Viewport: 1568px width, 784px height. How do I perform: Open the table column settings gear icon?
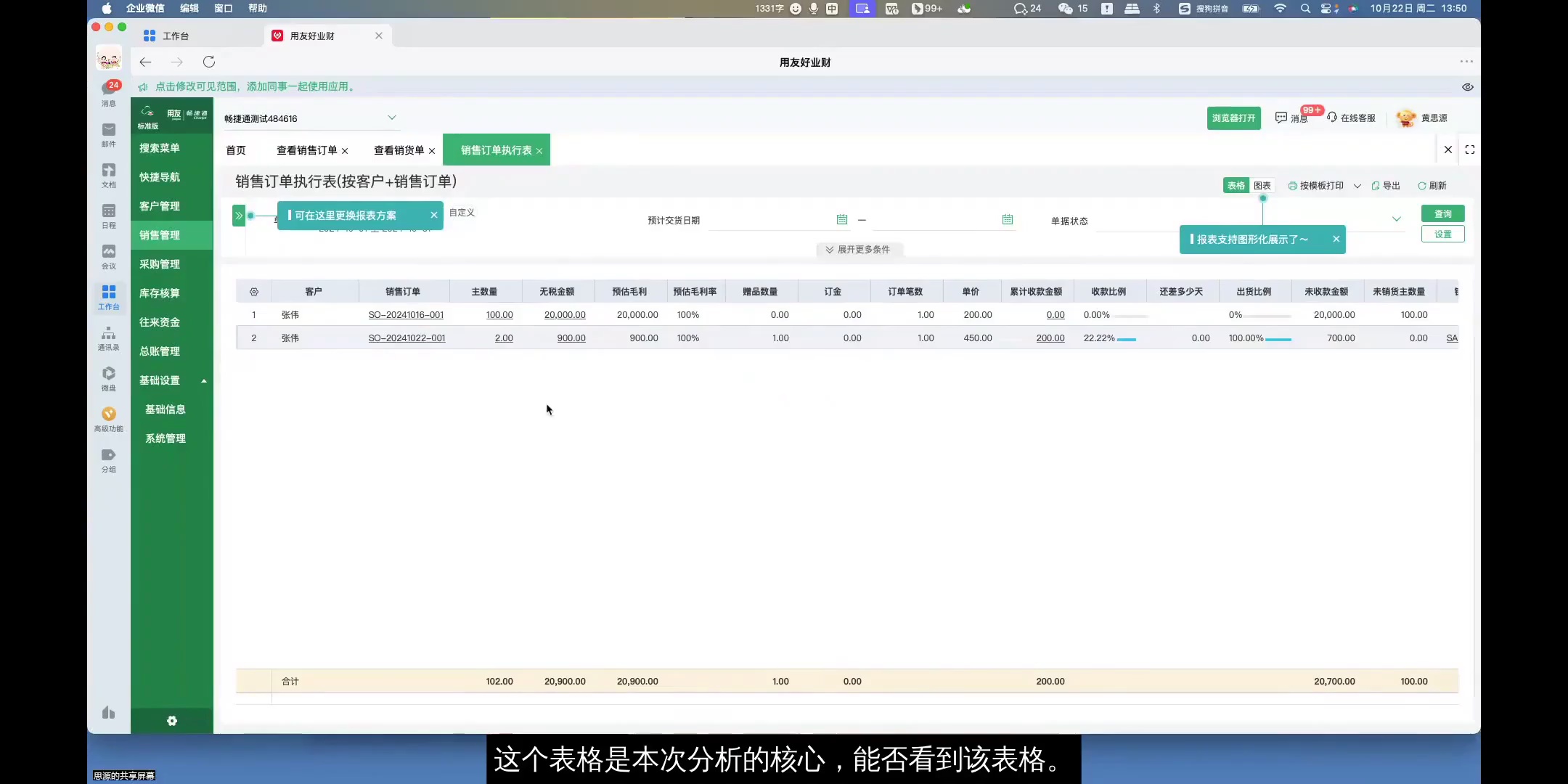(253, 290)
